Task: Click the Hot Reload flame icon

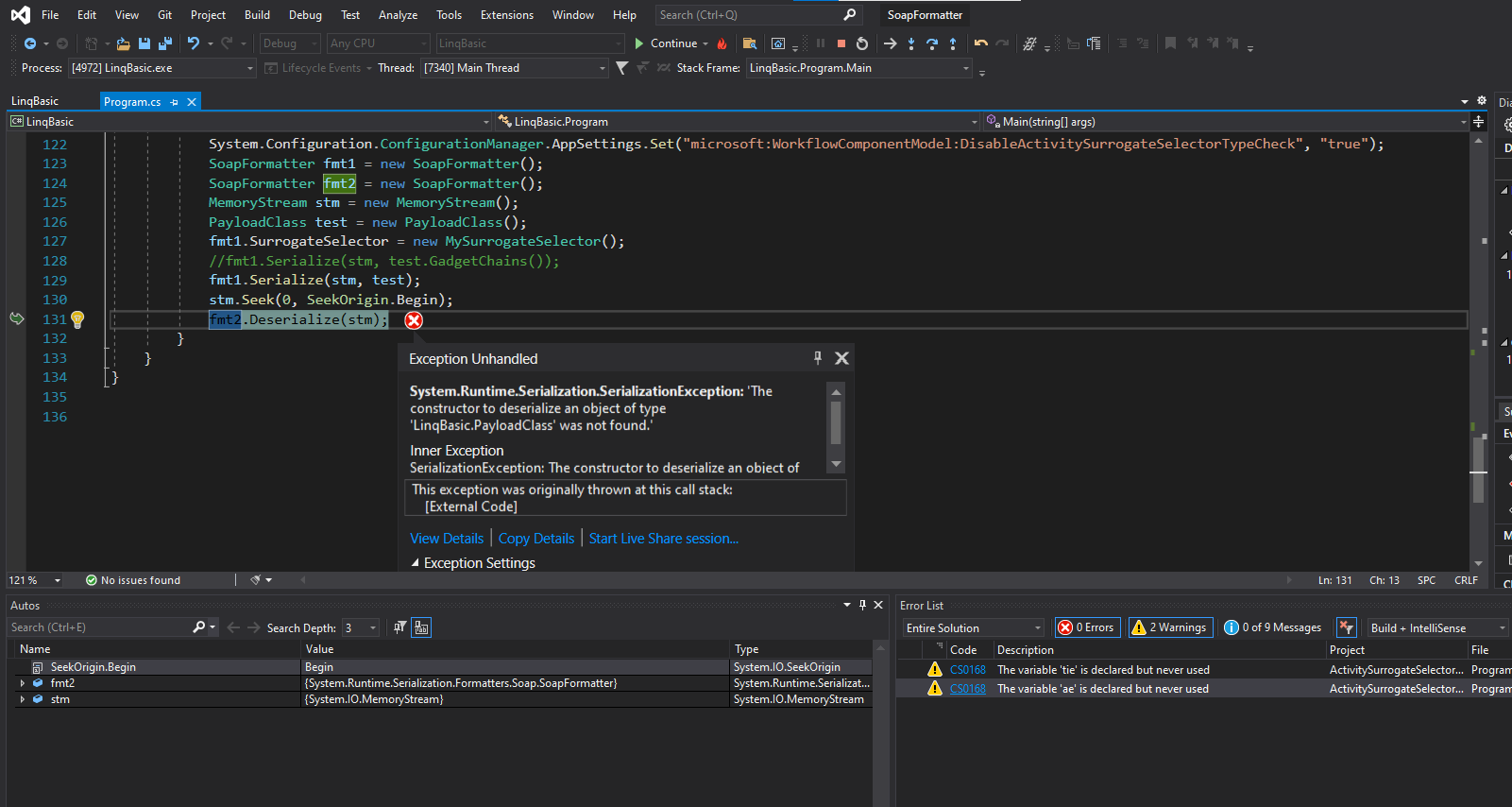Action: (x=722, y=43)
